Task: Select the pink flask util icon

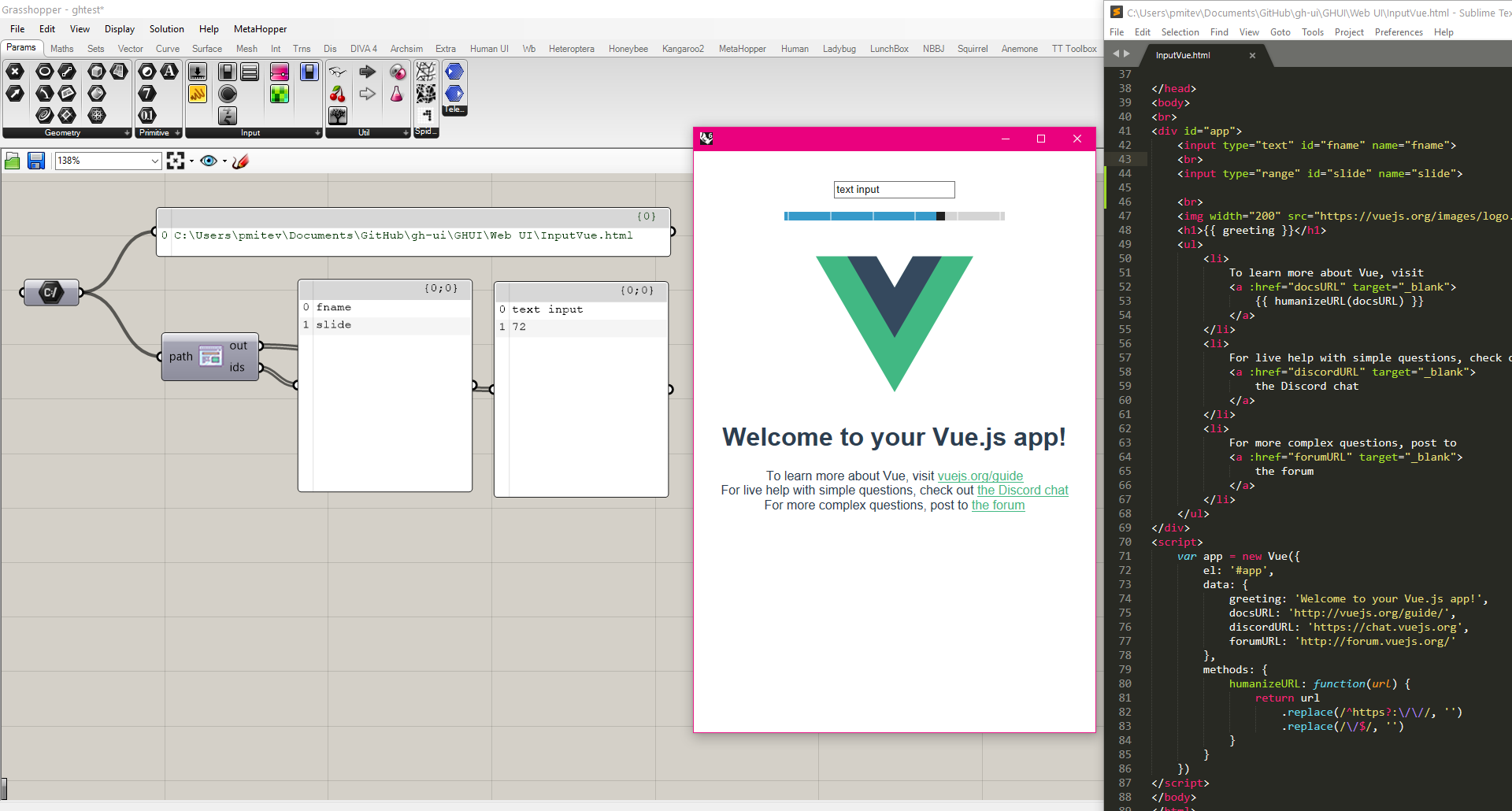Action: coord(397,94)
